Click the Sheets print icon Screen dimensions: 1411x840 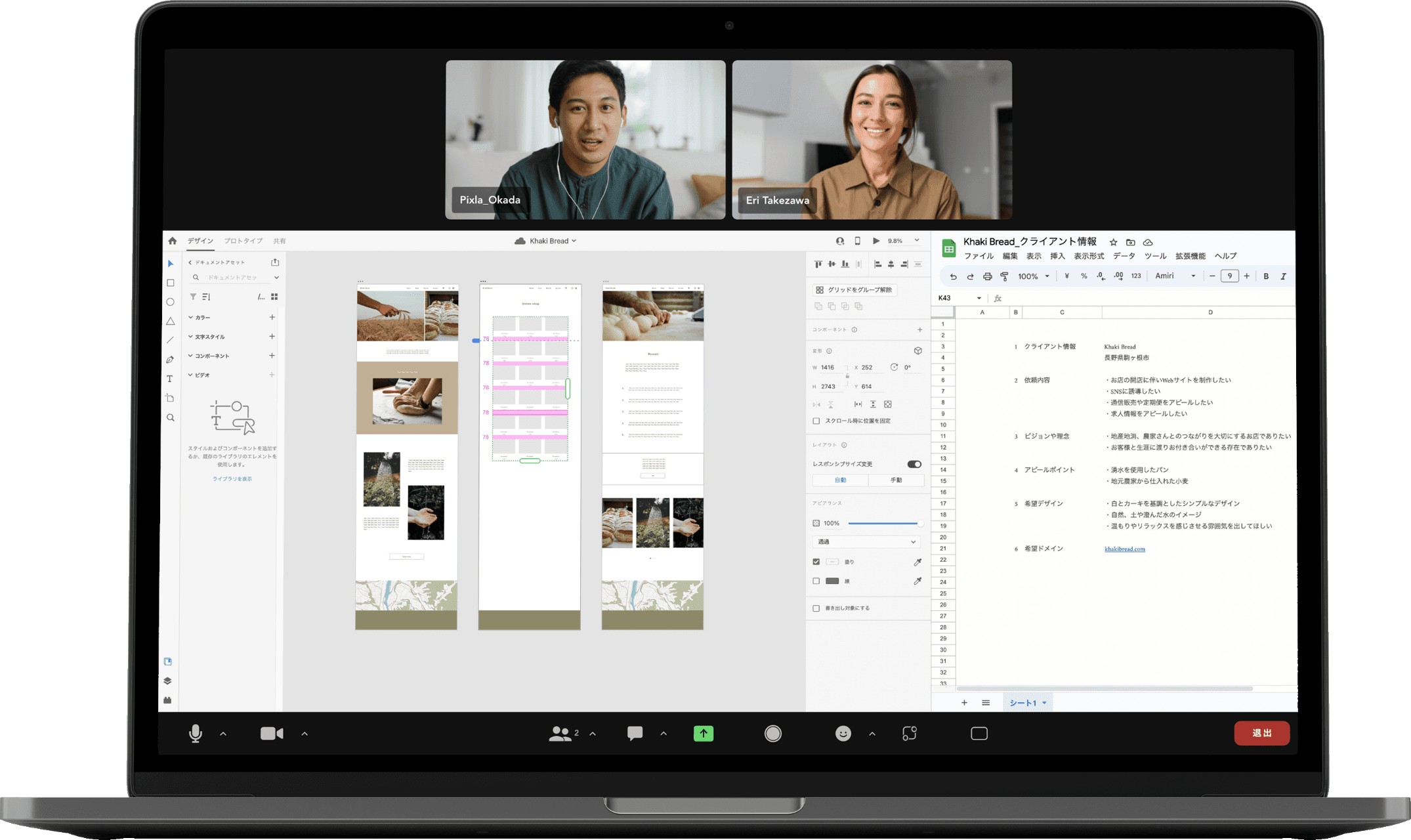point(987,276)
